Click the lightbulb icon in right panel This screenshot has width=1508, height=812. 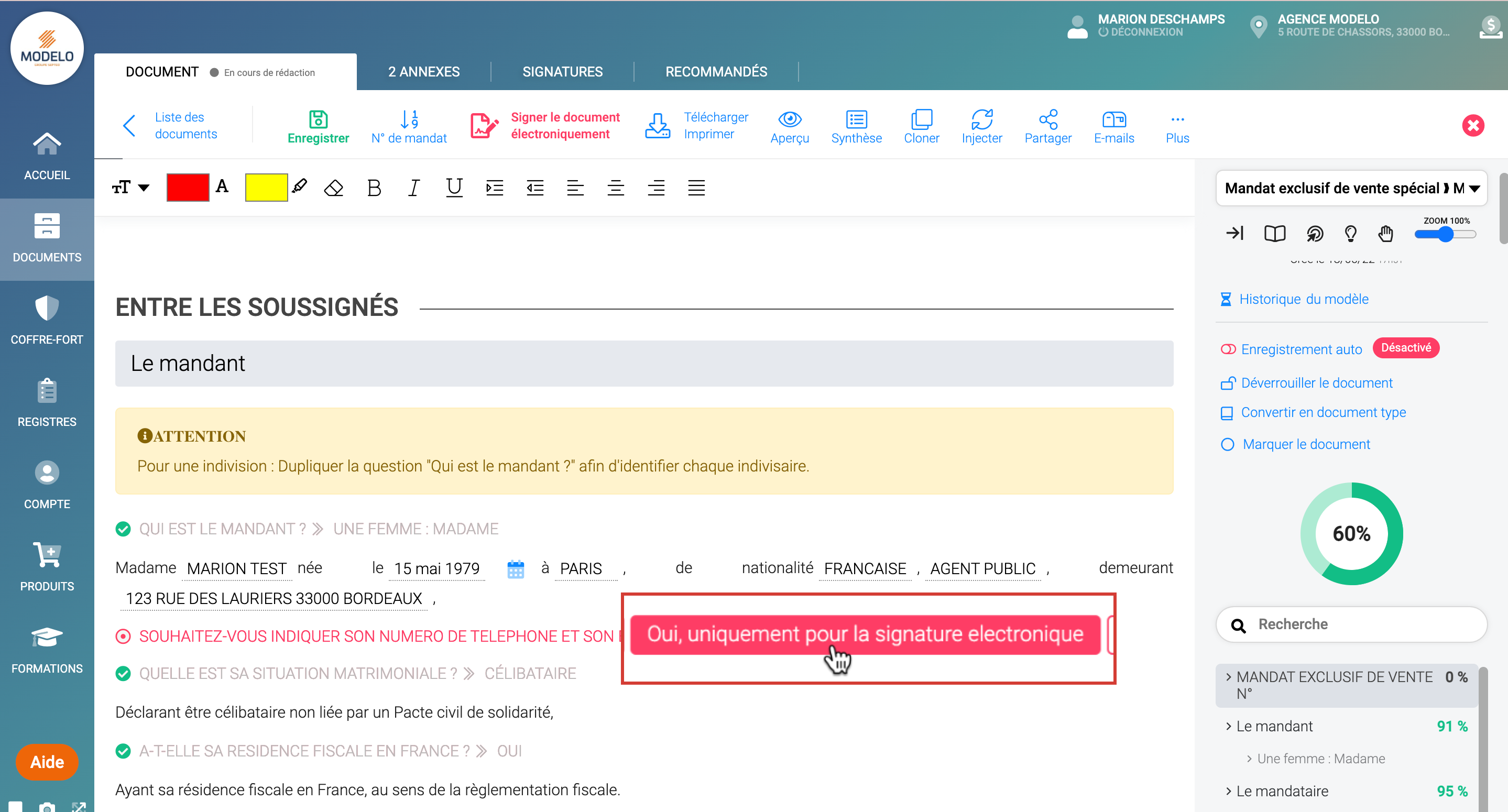pos(1350,234)
